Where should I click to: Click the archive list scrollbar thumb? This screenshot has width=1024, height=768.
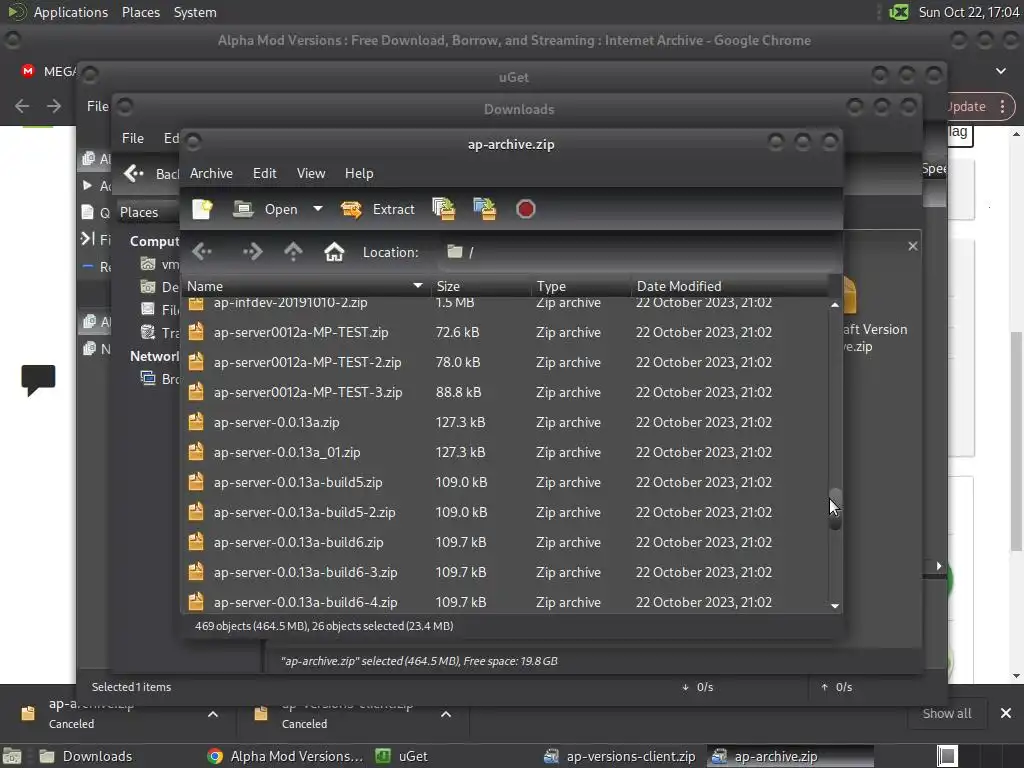[x=835, y=509]
